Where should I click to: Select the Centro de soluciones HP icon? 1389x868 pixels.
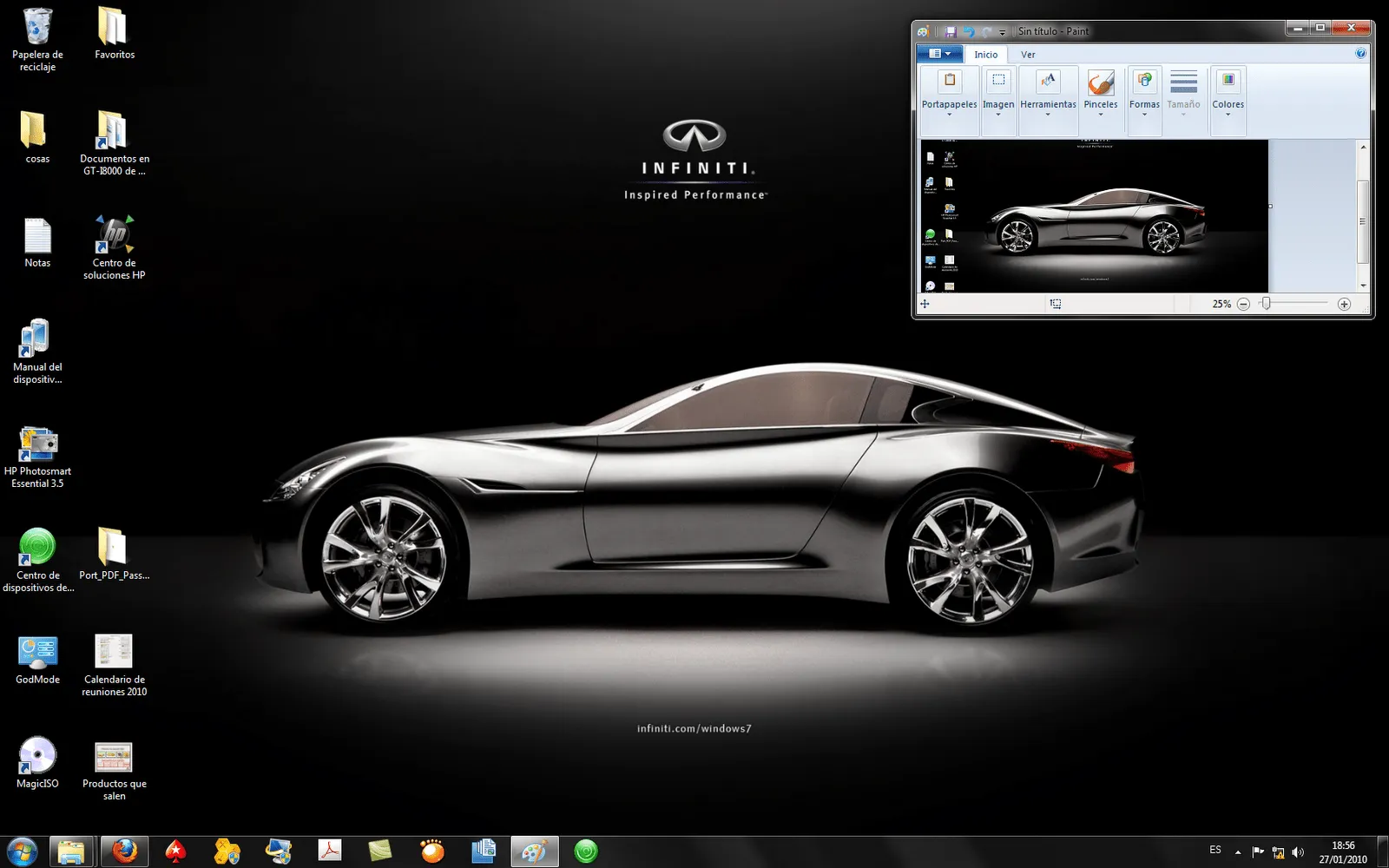point(115,247)
